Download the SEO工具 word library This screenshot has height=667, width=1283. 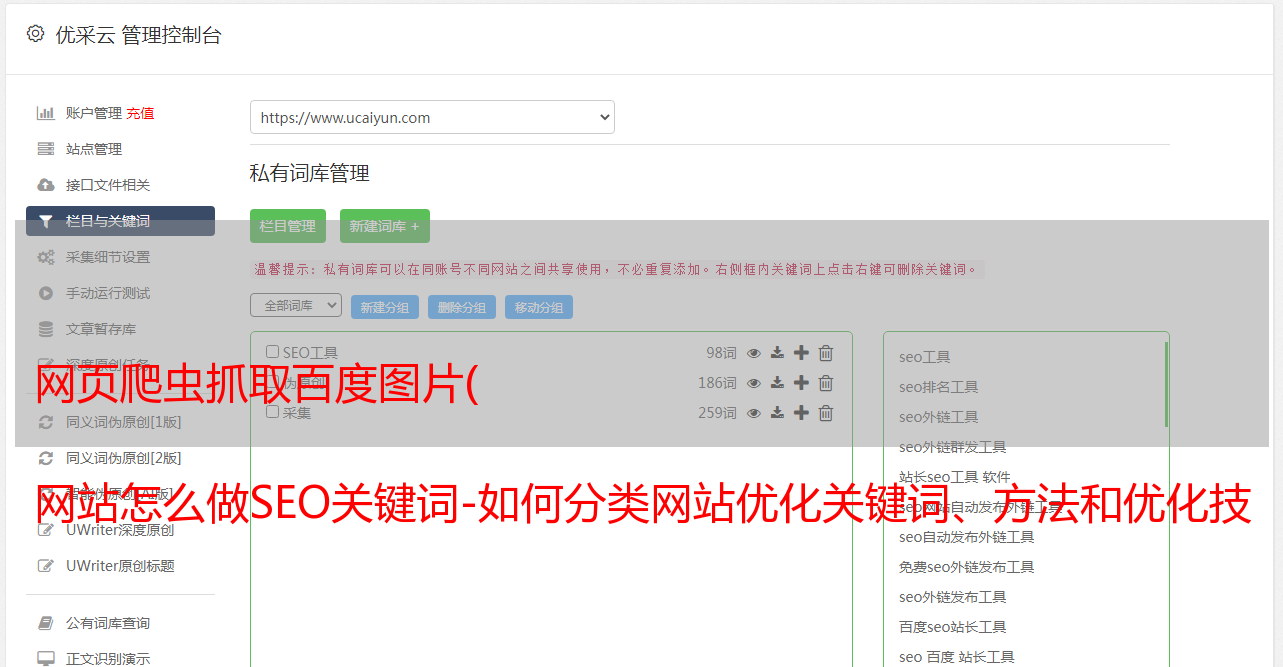(x=777, y=353)
